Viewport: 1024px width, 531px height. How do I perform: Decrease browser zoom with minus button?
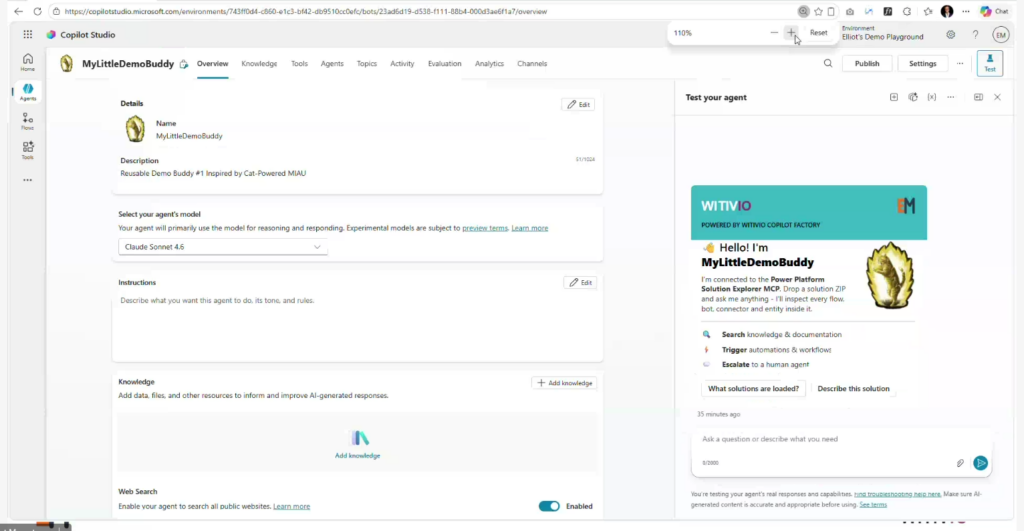(x=774, y=33)
